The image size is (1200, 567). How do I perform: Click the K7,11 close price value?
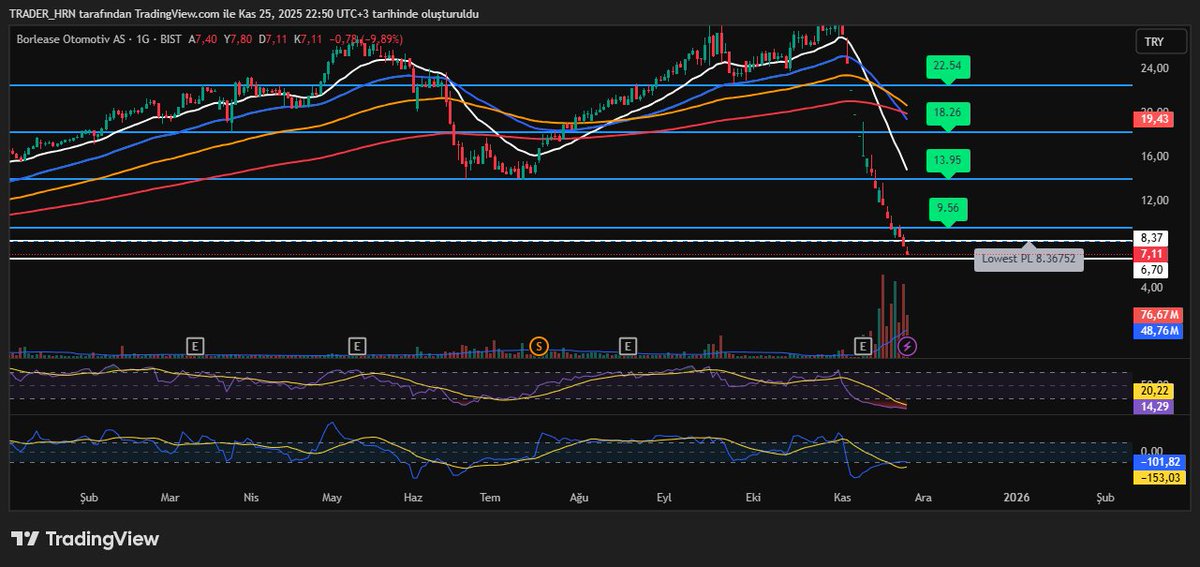(x=307, y=38)
